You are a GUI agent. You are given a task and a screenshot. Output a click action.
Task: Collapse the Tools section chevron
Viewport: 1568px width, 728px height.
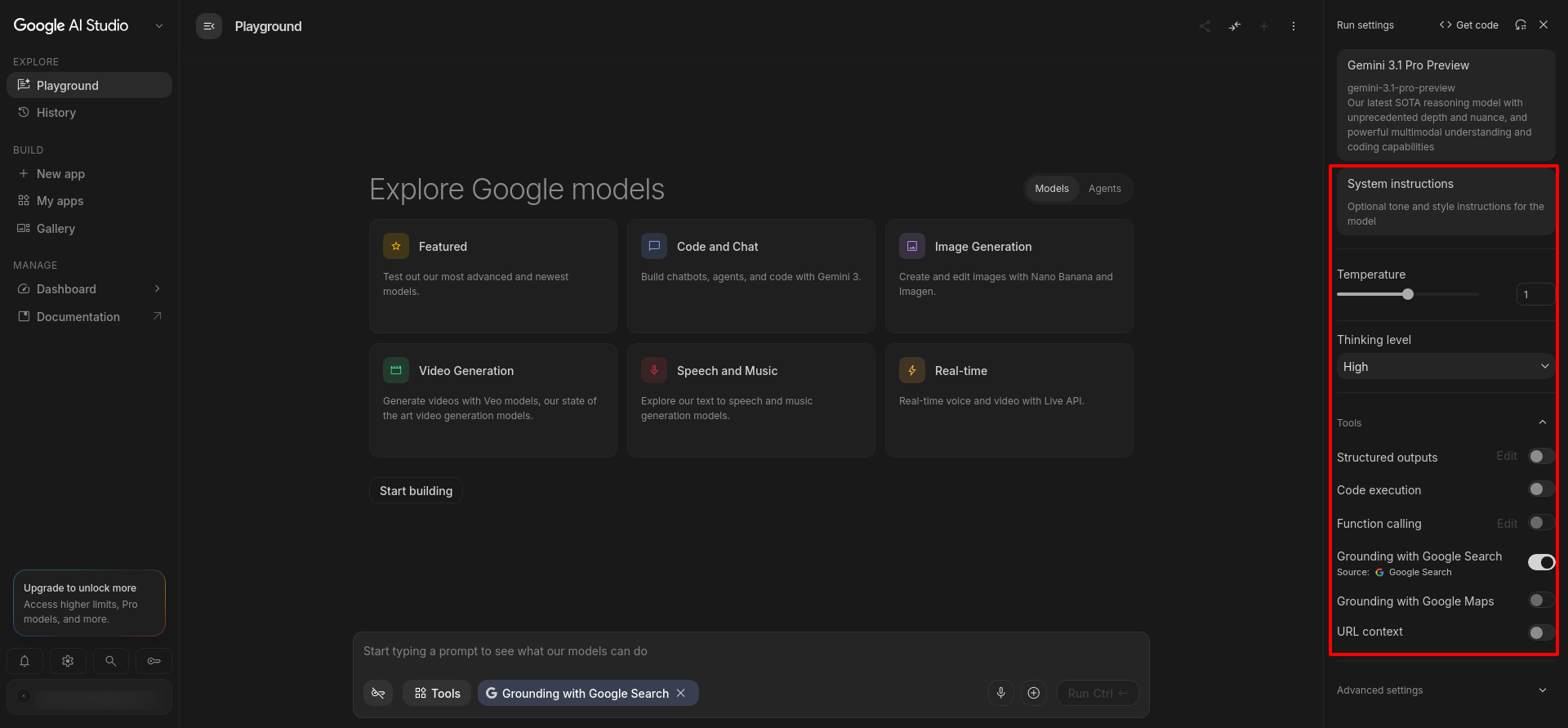click(1543, 422)
